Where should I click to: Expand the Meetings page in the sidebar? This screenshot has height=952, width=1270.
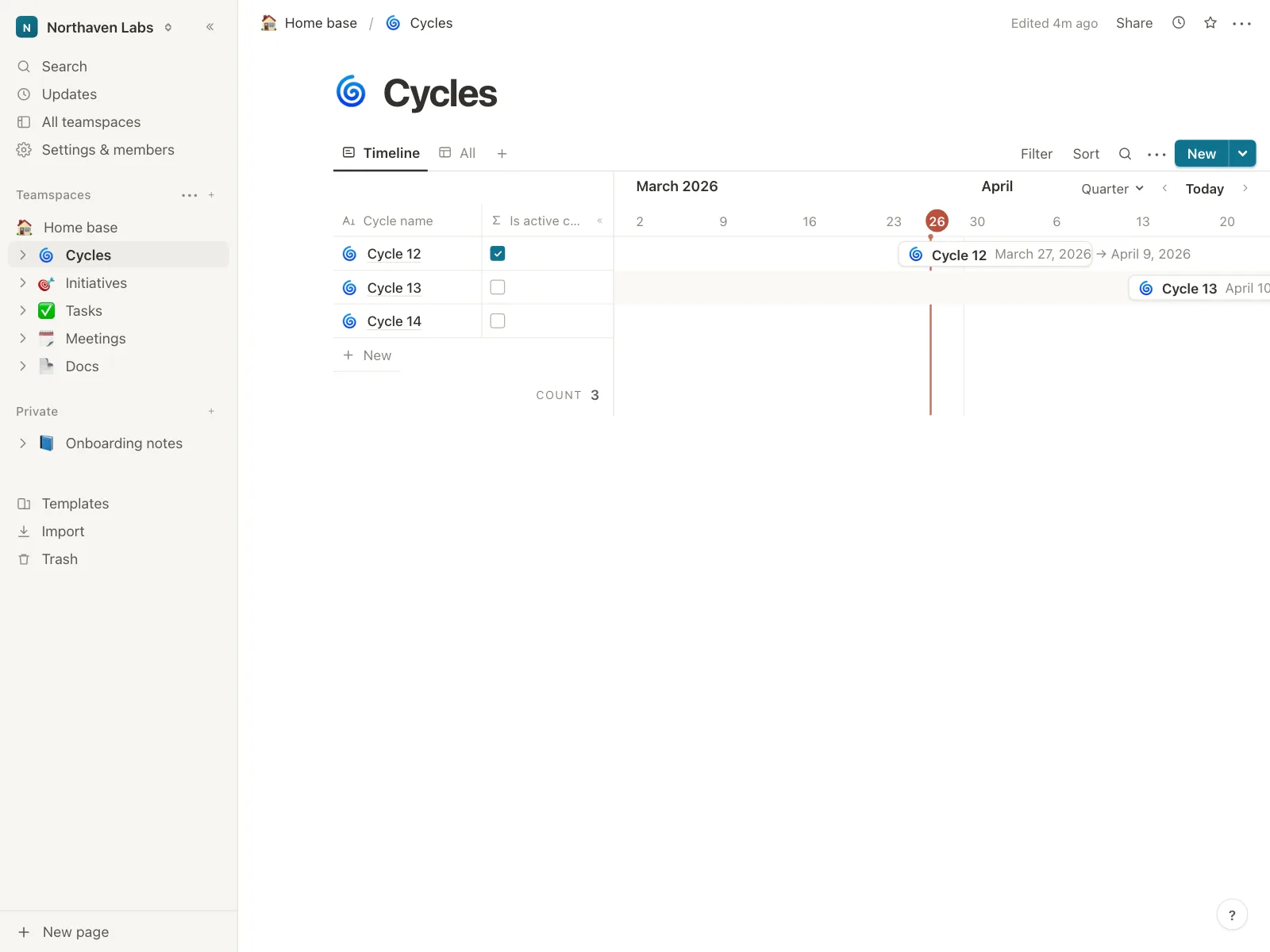pos(23,339)
